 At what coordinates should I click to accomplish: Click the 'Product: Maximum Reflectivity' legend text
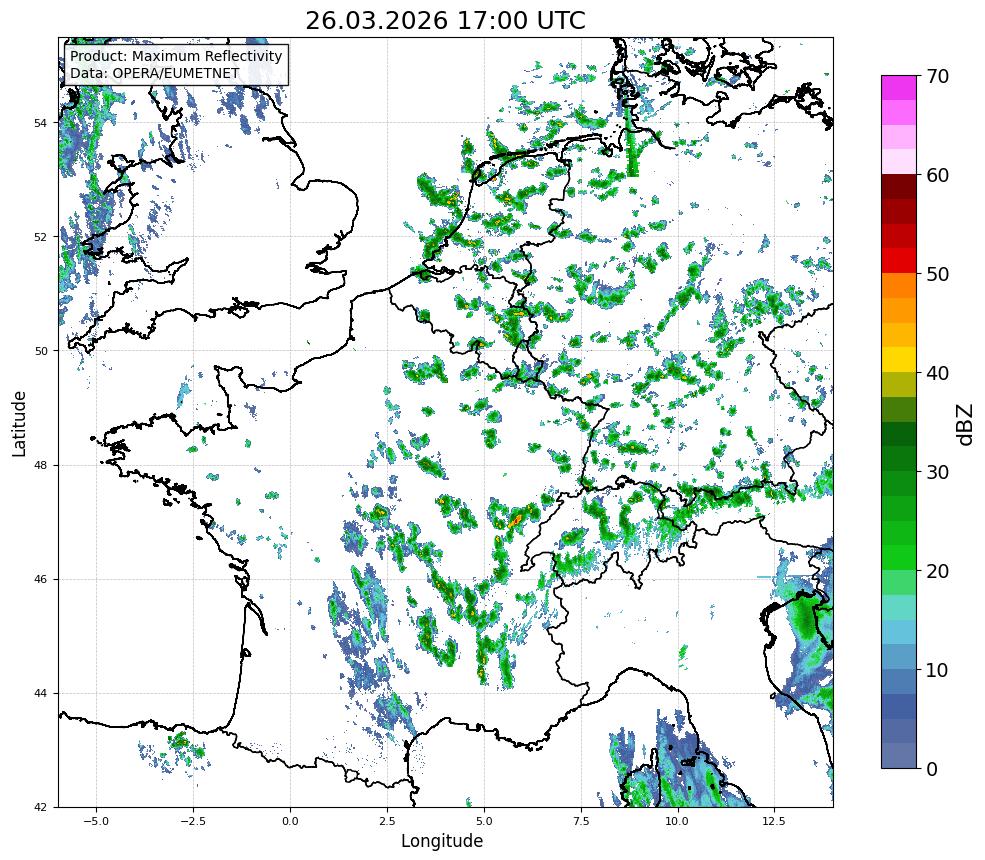coord(176,56)
